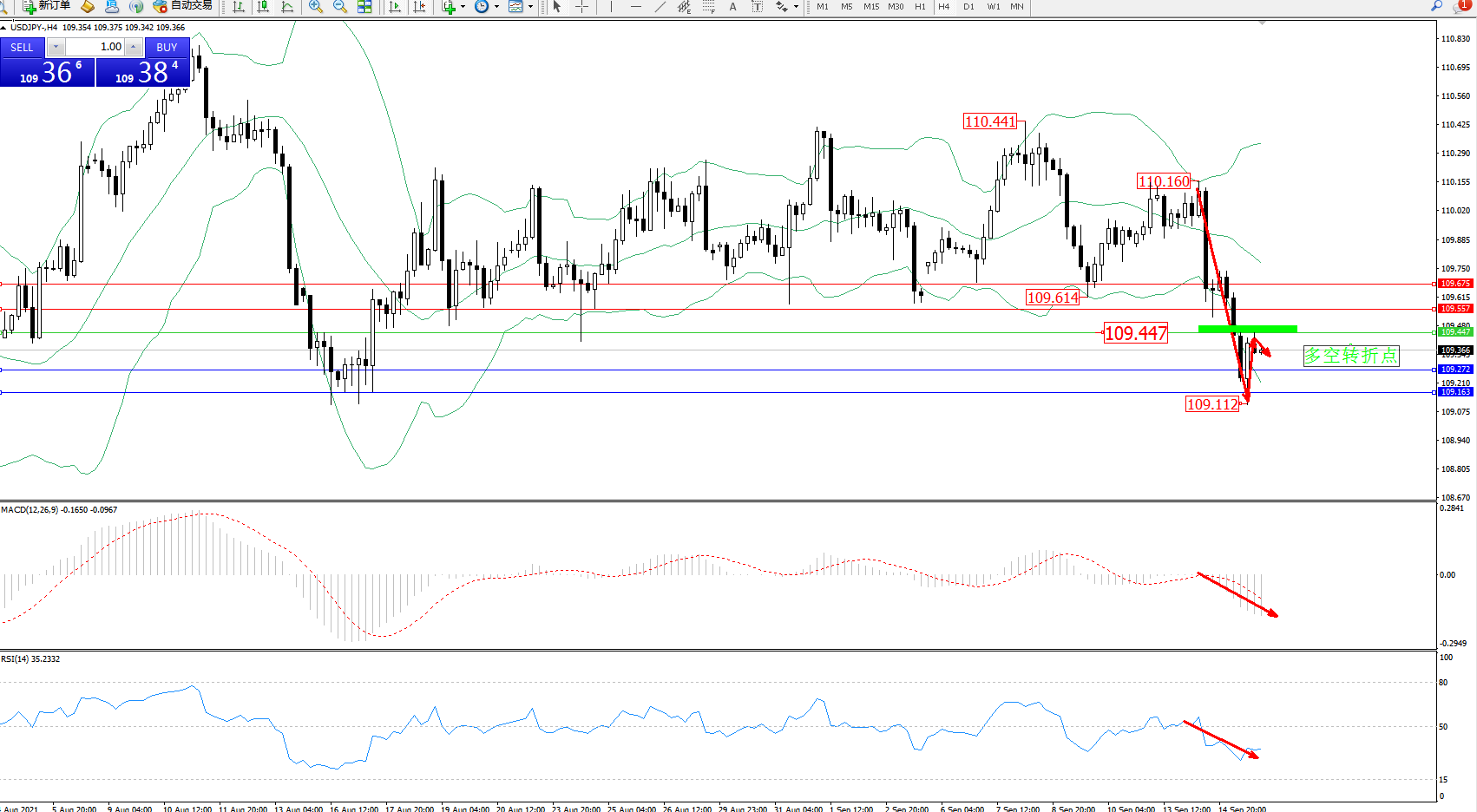Click the tile windows icon
The width and height of the screenshot is (1477, 812).
(364, 7)
